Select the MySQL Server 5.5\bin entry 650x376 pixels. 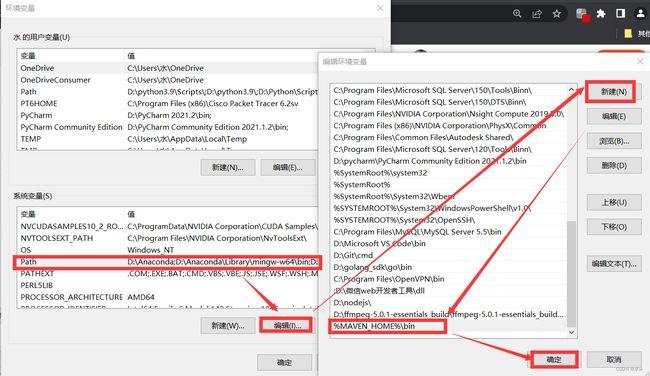point(449,232)
